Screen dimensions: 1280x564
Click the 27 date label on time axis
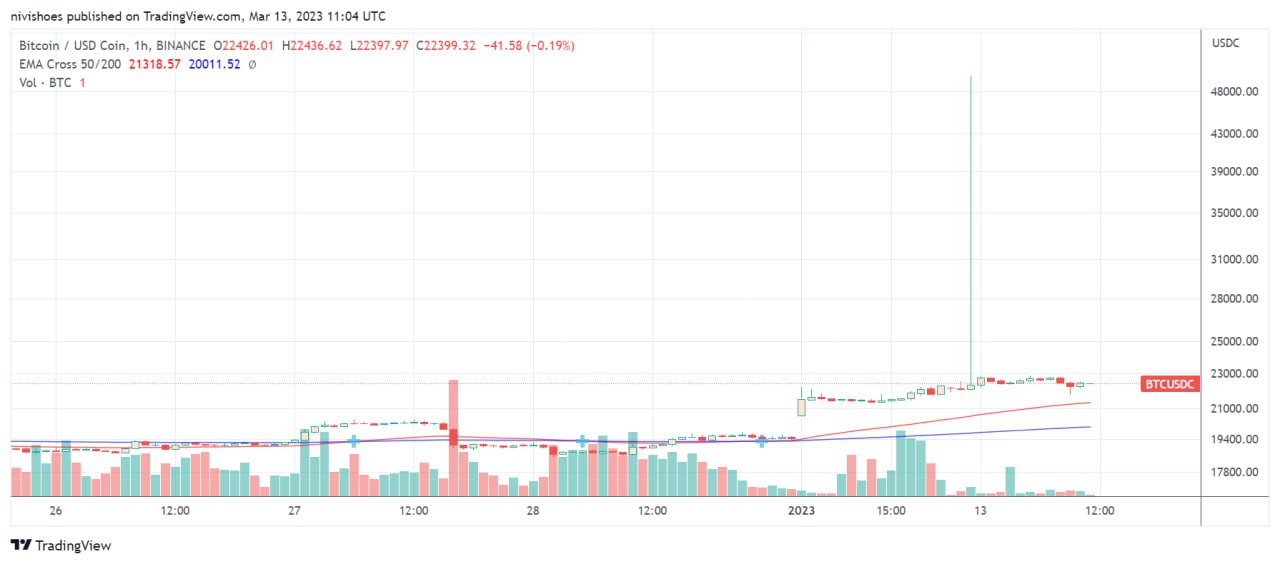(294, 510)
